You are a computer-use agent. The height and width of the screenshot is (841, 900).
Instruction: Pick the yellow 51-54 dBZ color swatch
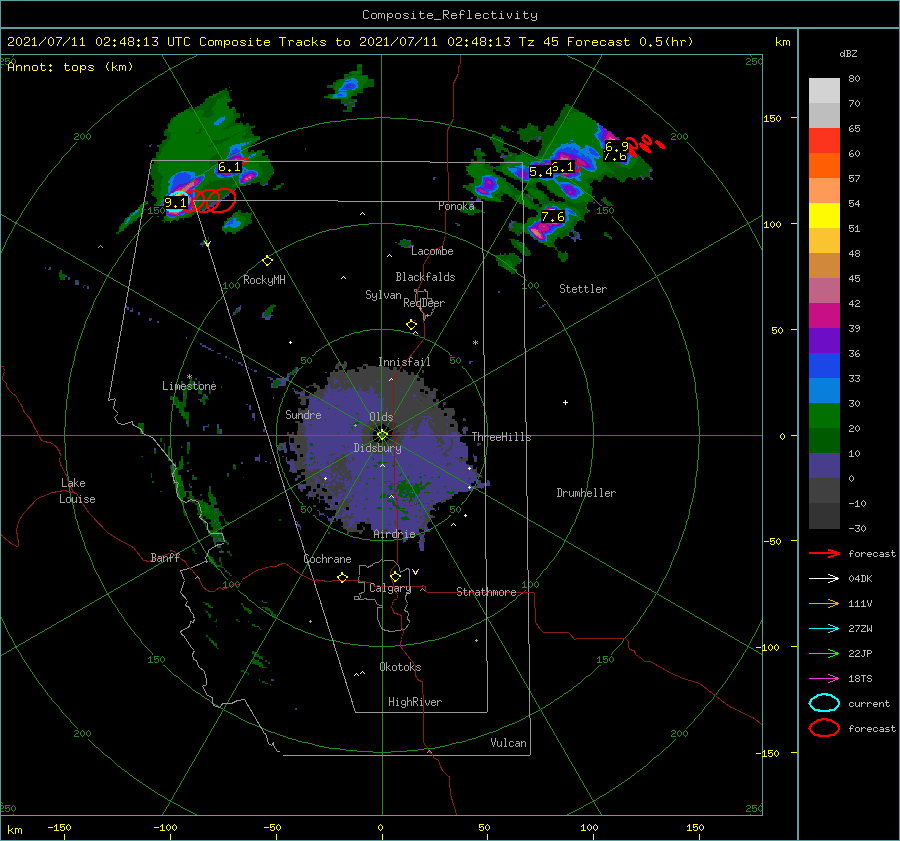click(824, 216)
